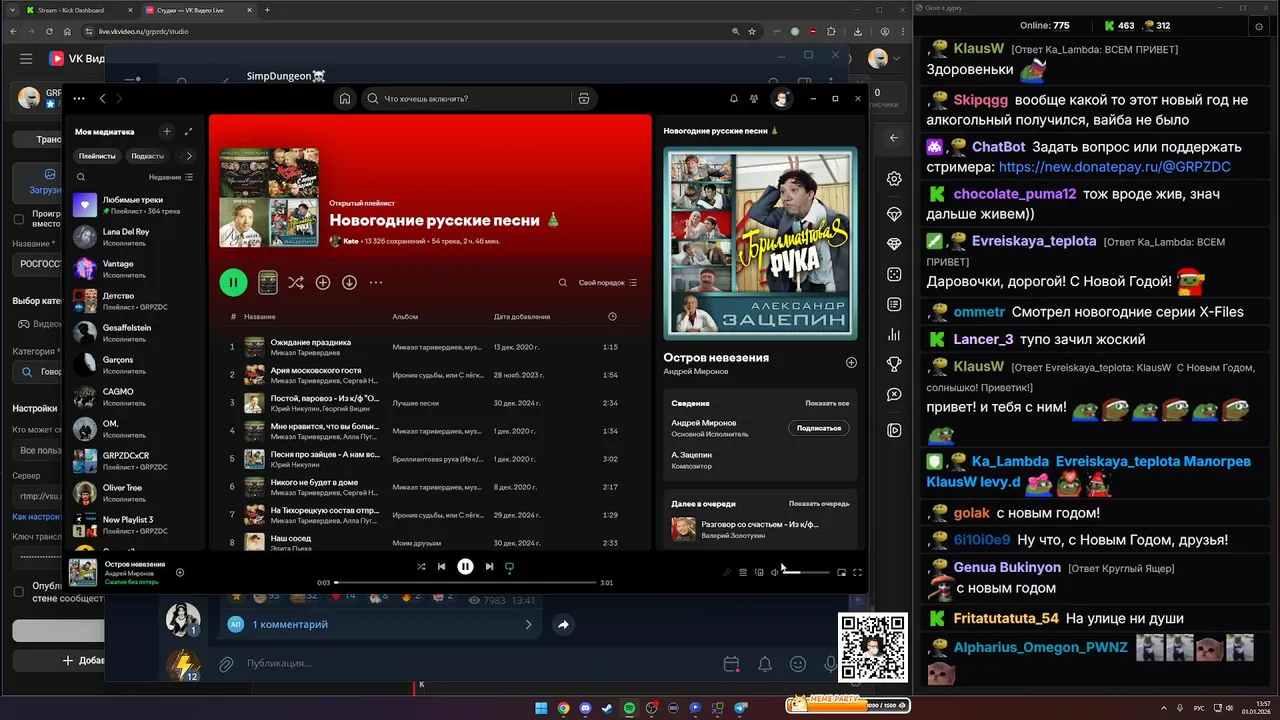Image resolution: width=1280 pixels, height=720 pixels.
Task: Pause playlist with big green button
Action: tap(233, 283)
